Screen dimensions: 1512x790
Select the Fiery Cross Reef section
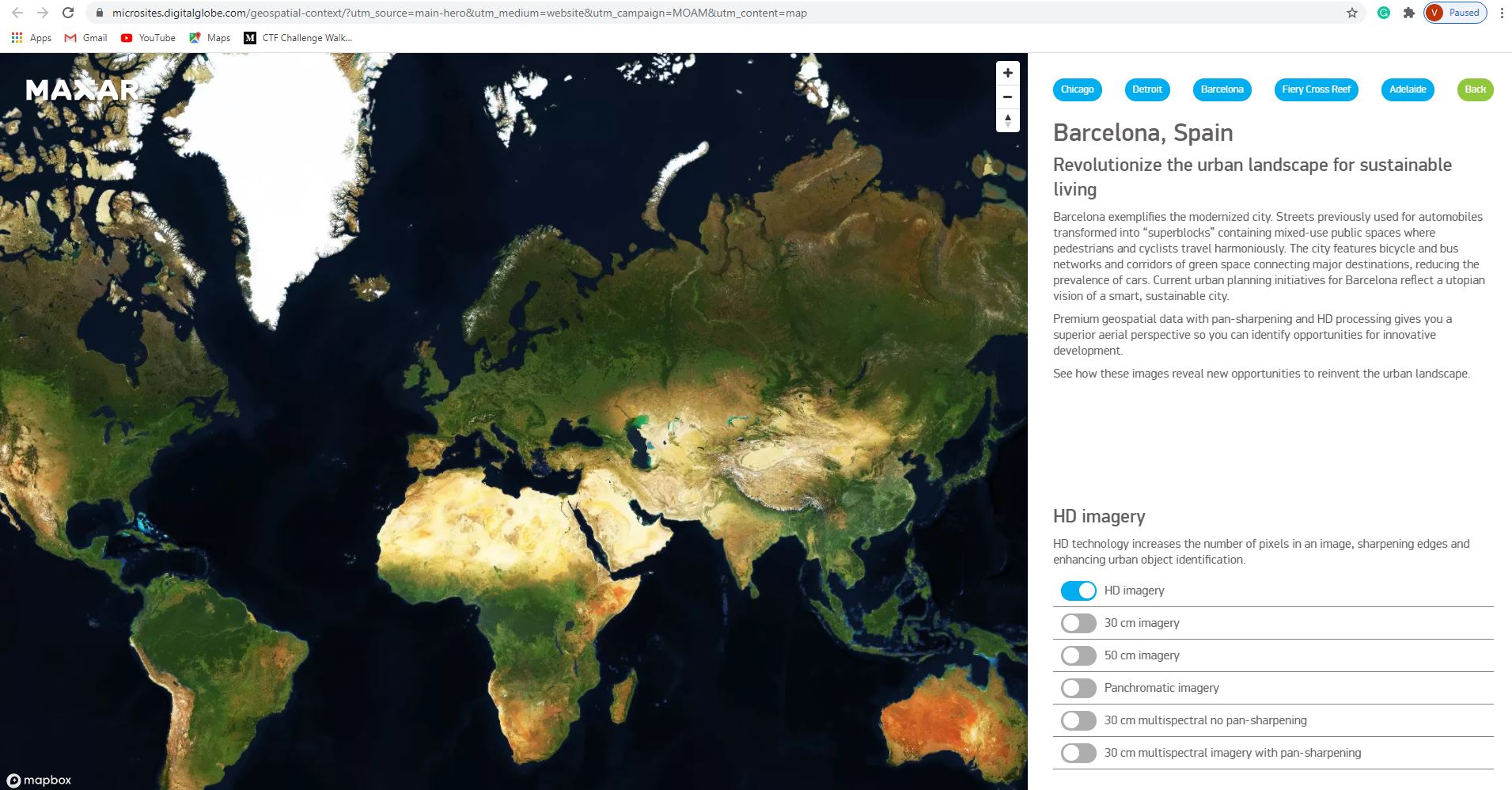tap(1315, 89)
